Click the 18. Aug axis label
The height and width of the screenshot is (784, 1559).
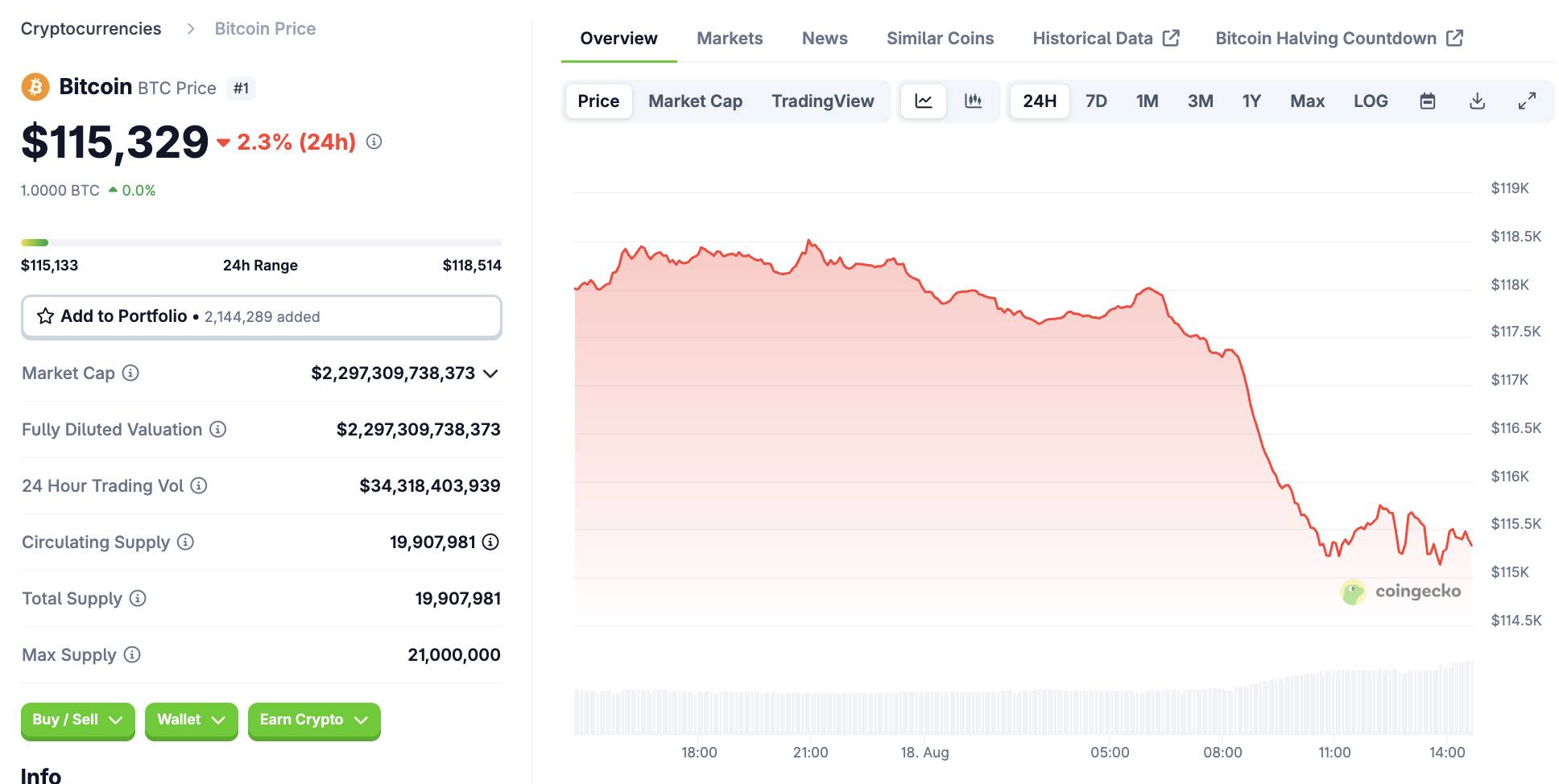[x=924, y=753]
